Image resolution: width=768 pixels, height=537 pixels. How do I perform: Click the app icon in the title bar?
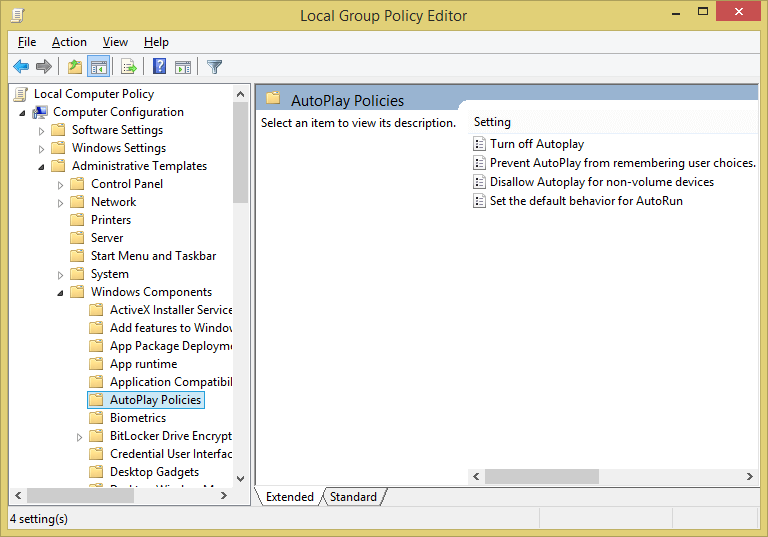[18, 15]
